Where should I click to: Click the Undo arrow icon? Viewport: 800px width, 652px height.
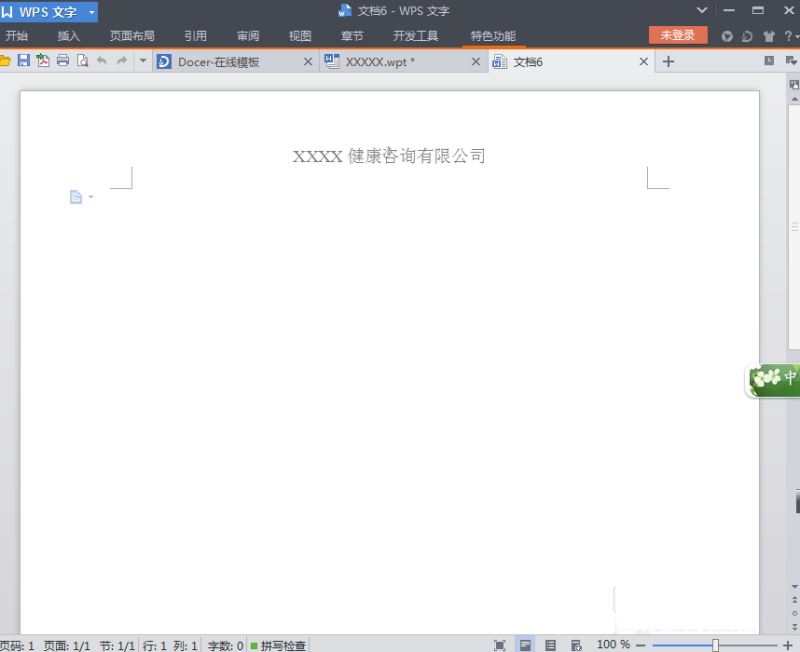click(102, 61)
